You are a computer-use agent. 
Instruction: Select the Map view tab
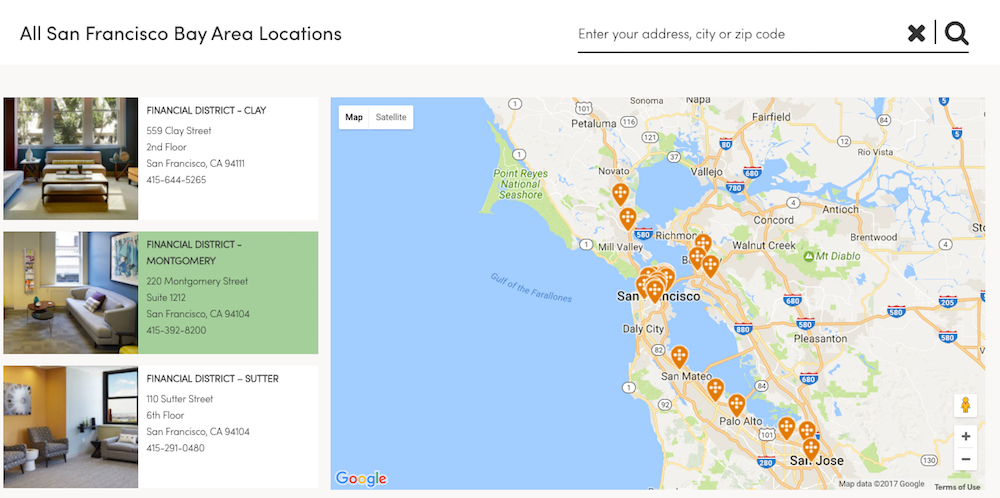click(x=354, y=117)
